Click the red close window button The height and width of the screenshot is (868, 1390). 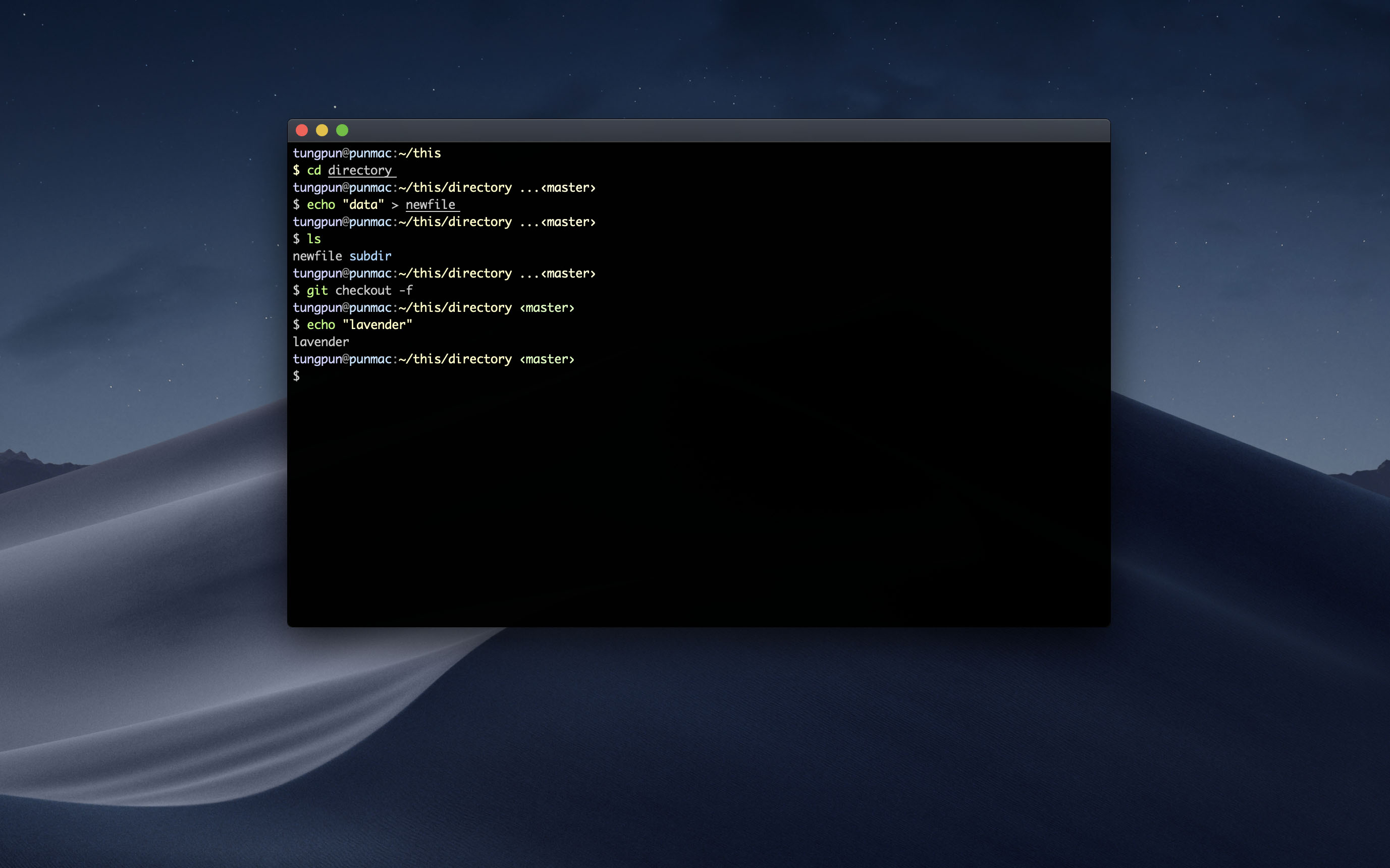tap(301, 130)
